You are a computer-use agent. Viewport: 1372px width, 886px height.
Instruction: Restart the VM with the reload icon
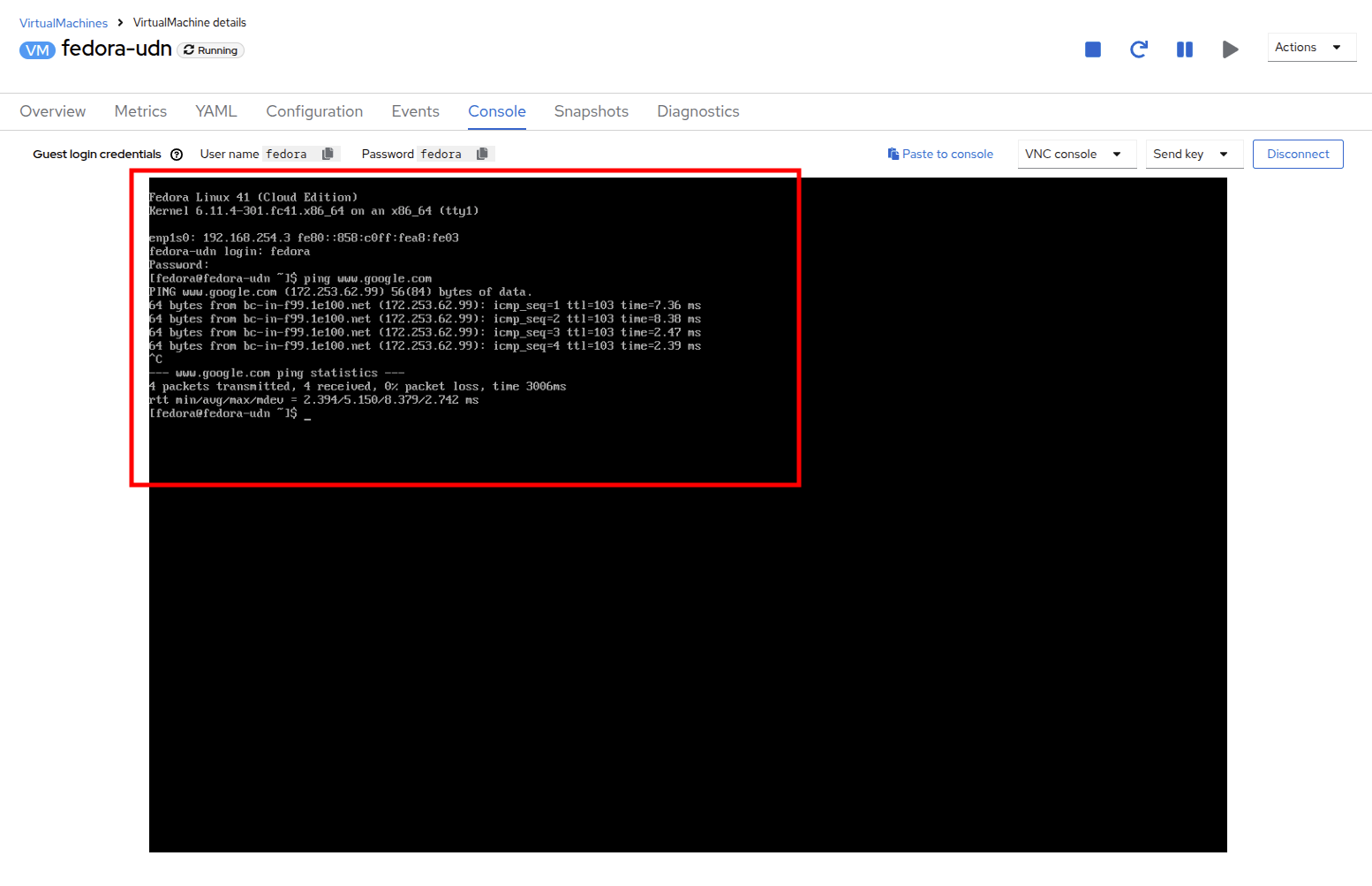point(1138,49)
